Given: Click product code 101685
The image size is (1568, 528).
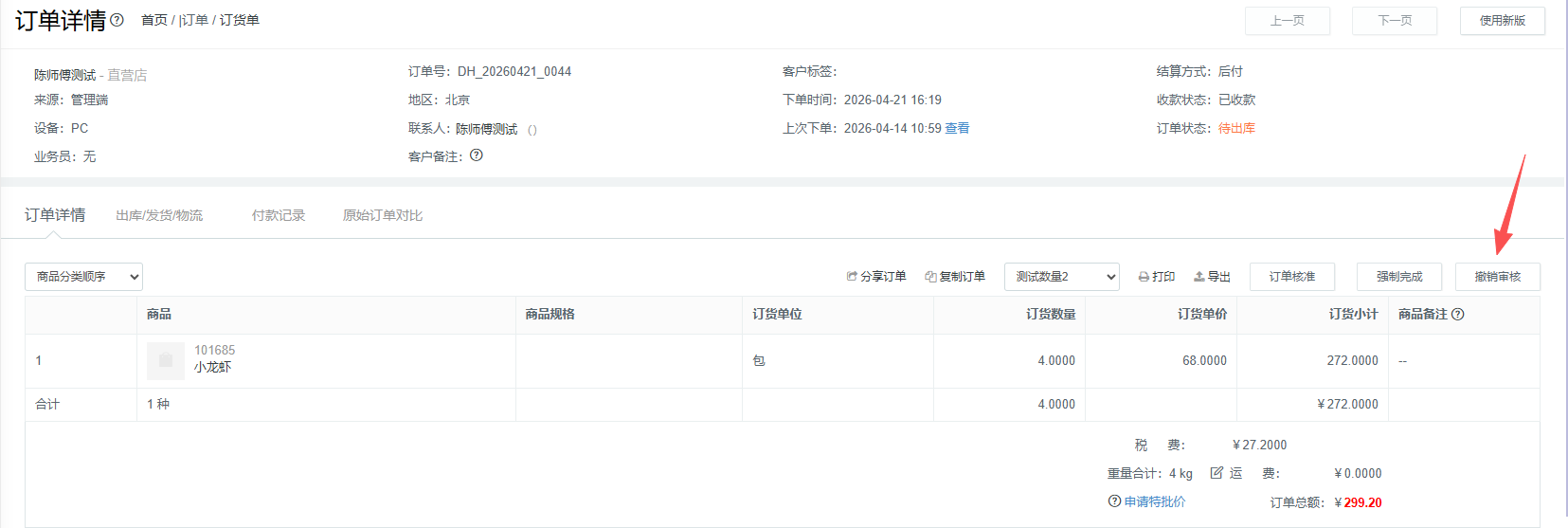Looking at the screenshot, I should click(215, 350).
